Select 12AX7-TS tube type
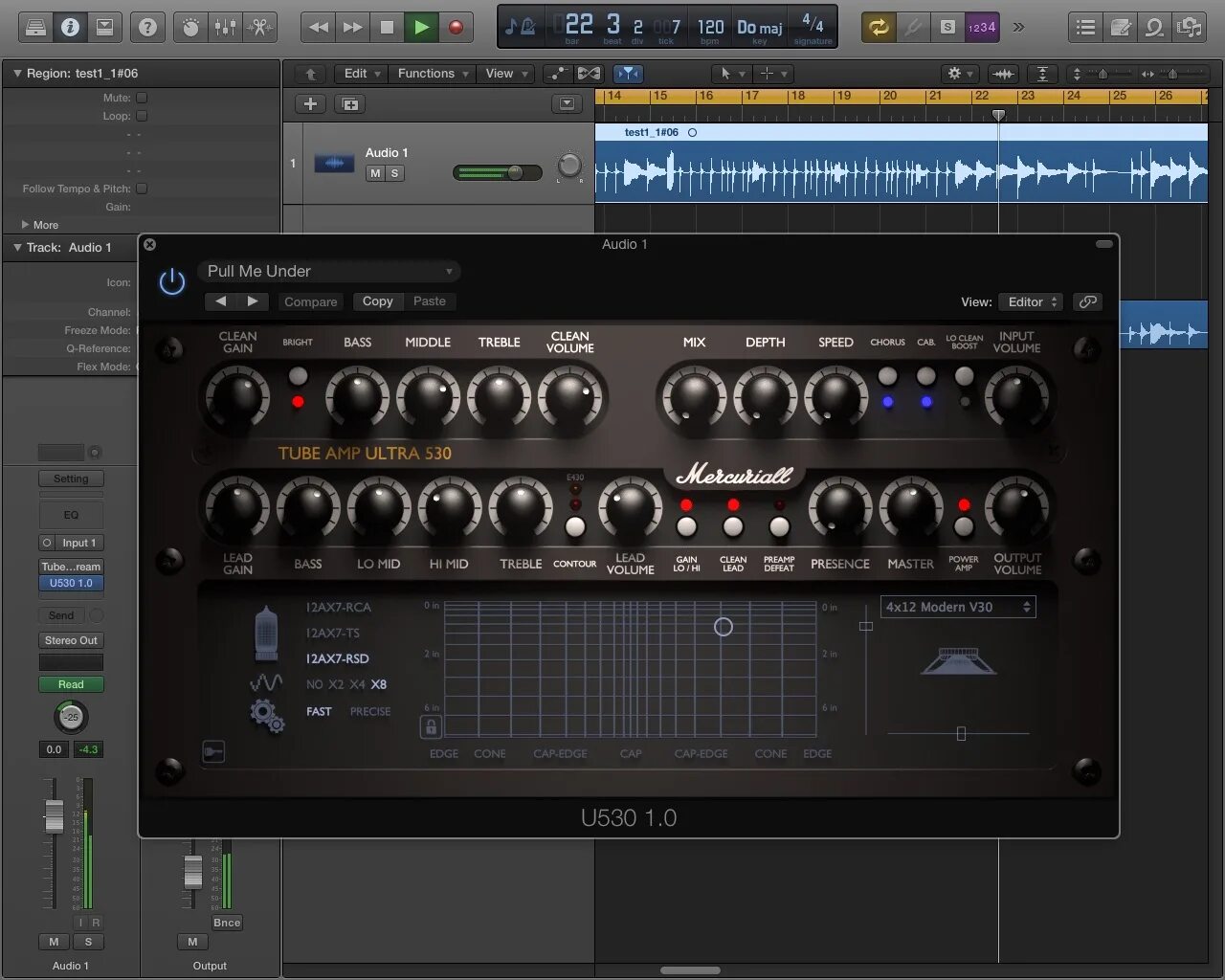The image size is (1225, 980). (x=332, y=633)
